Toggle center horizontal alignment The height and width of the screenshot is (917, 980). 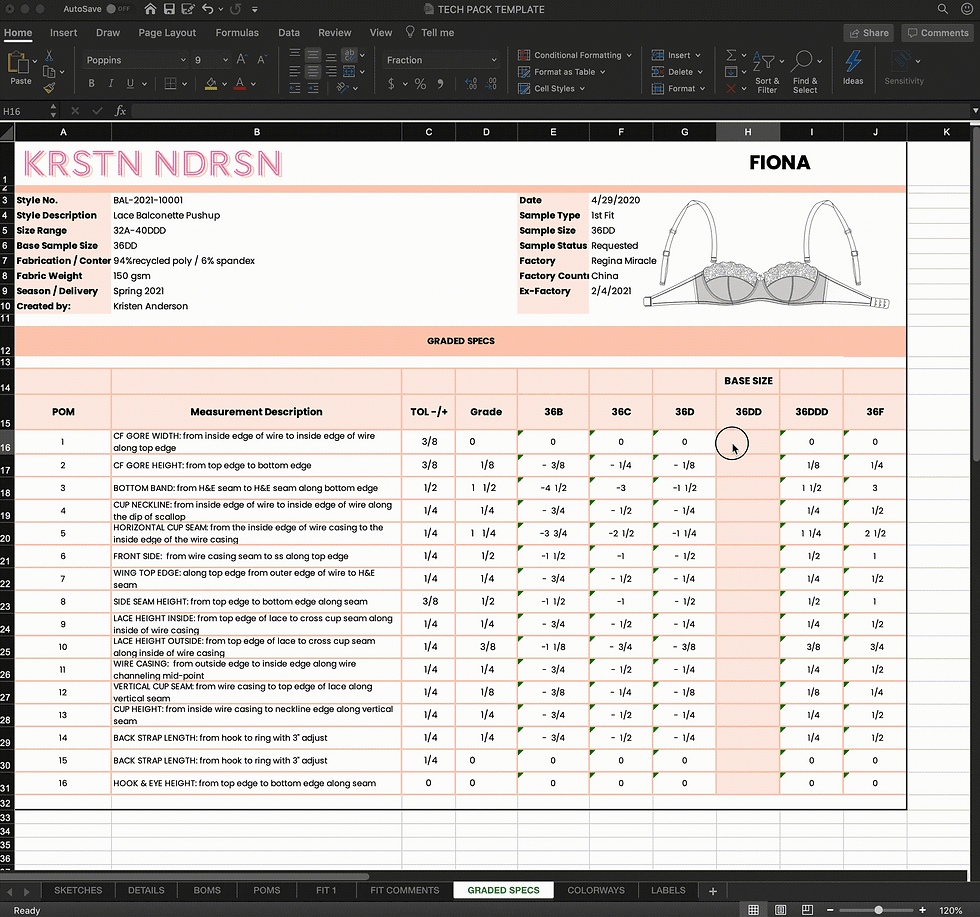tap(313, 71)
